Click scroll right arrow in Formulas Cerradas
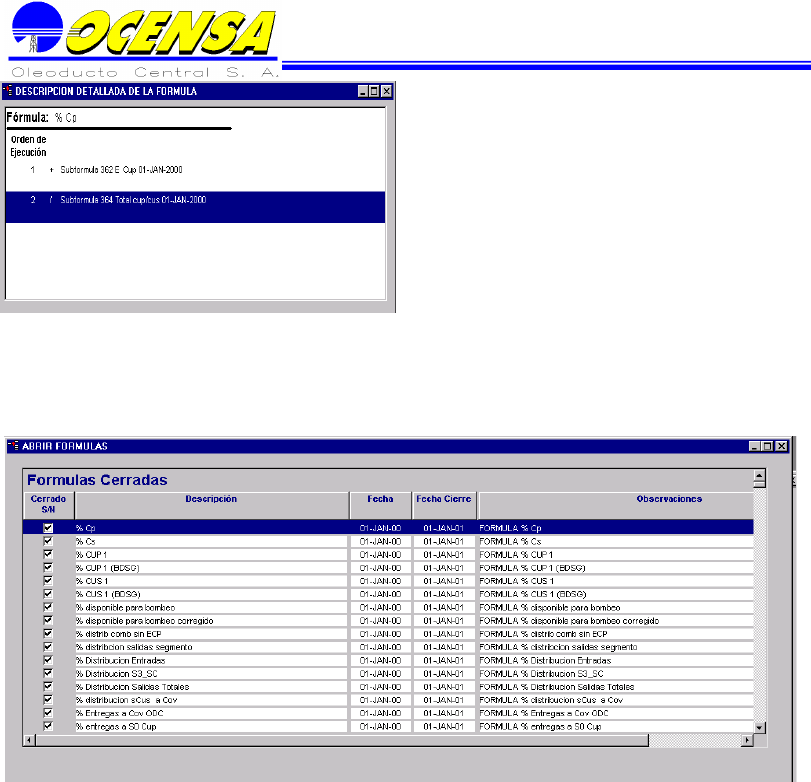This screenshot has height=782, width=811. click(747, 740)
